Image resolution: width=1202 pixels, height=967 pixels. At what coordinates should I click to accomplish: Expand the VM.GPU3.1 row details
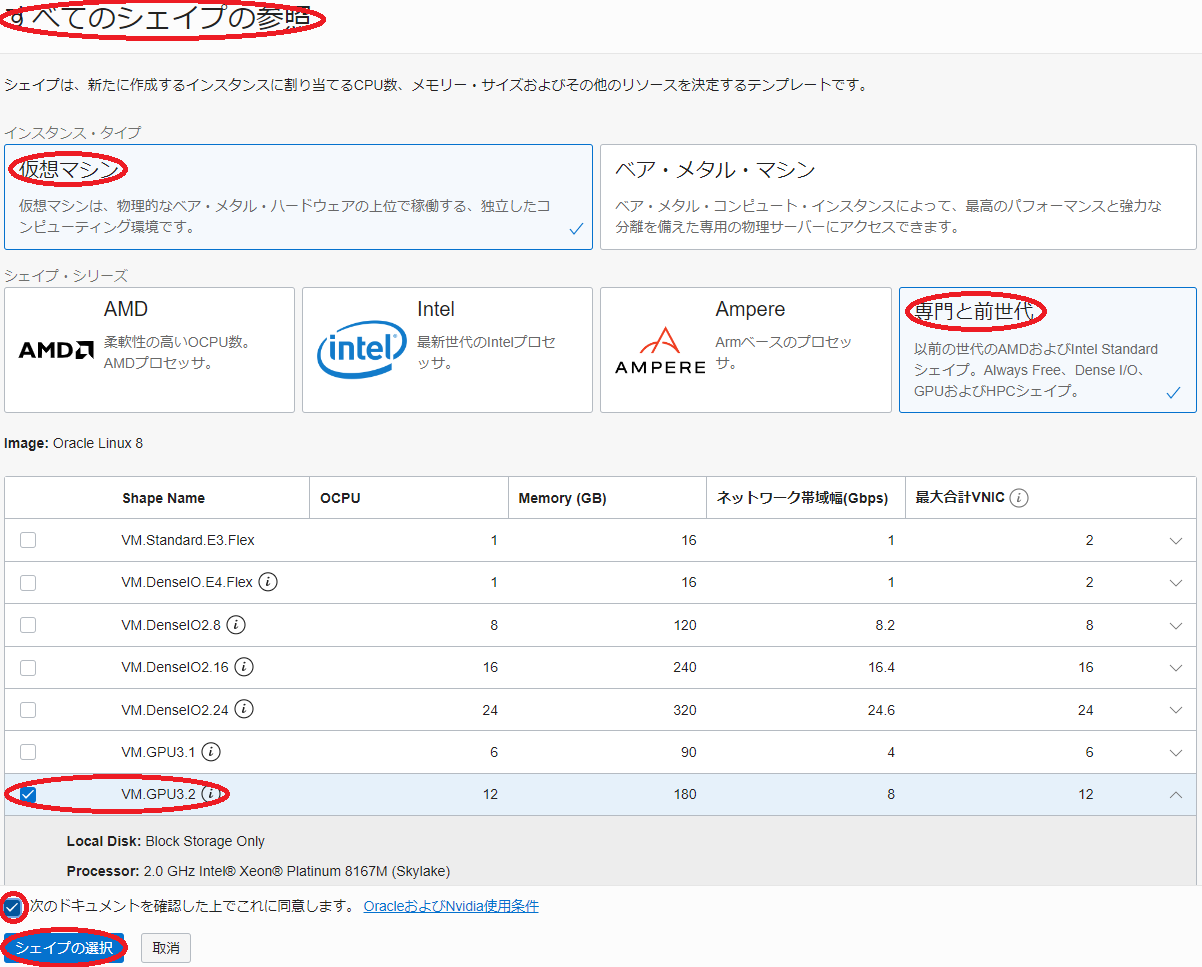tap(1175, 753)
